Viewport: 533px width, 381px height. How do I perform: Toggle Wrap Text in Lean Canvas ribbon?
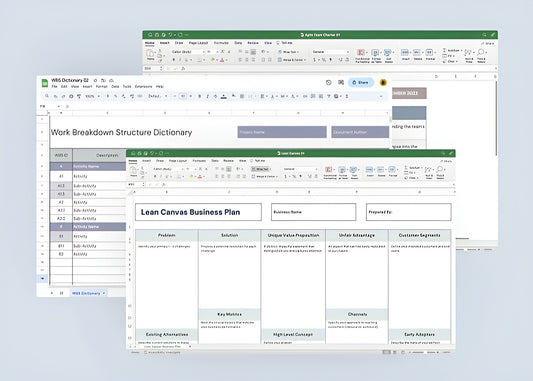tap(261, 169)
